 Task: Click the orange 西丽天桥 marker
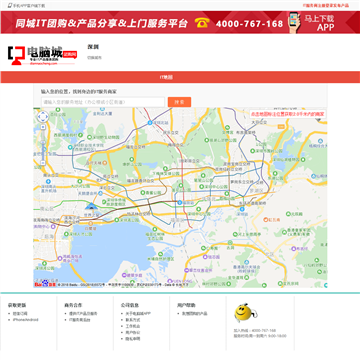pos(105,163)
